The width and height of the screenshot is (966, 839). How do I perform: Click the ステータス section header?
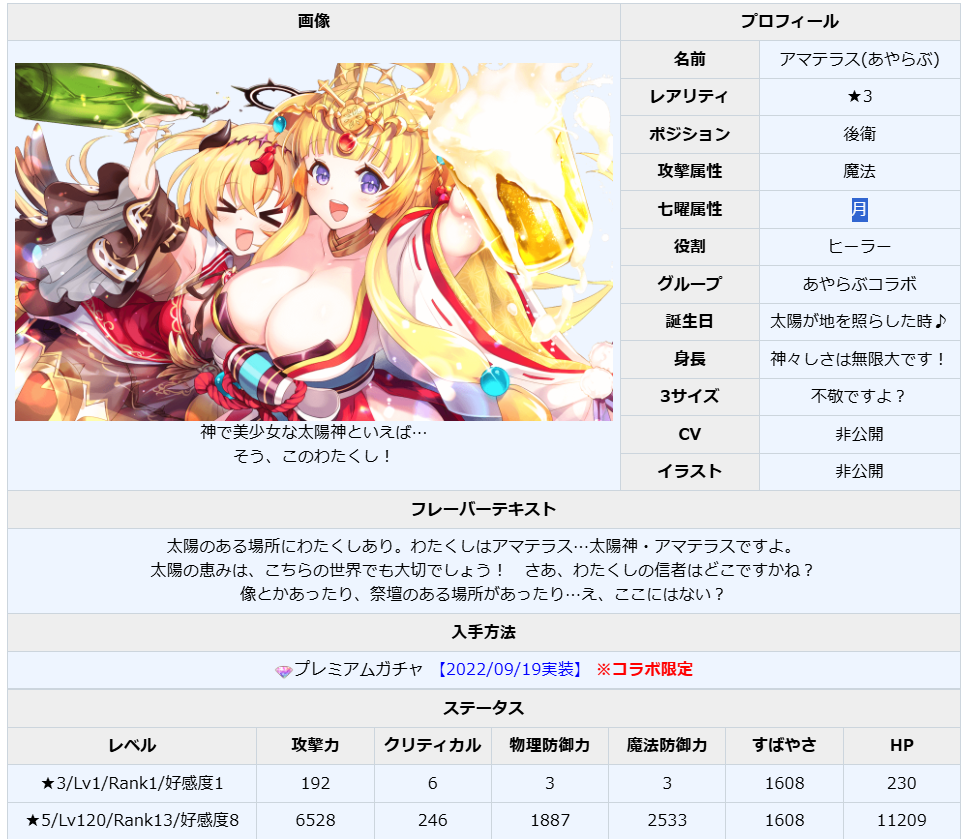484,708
